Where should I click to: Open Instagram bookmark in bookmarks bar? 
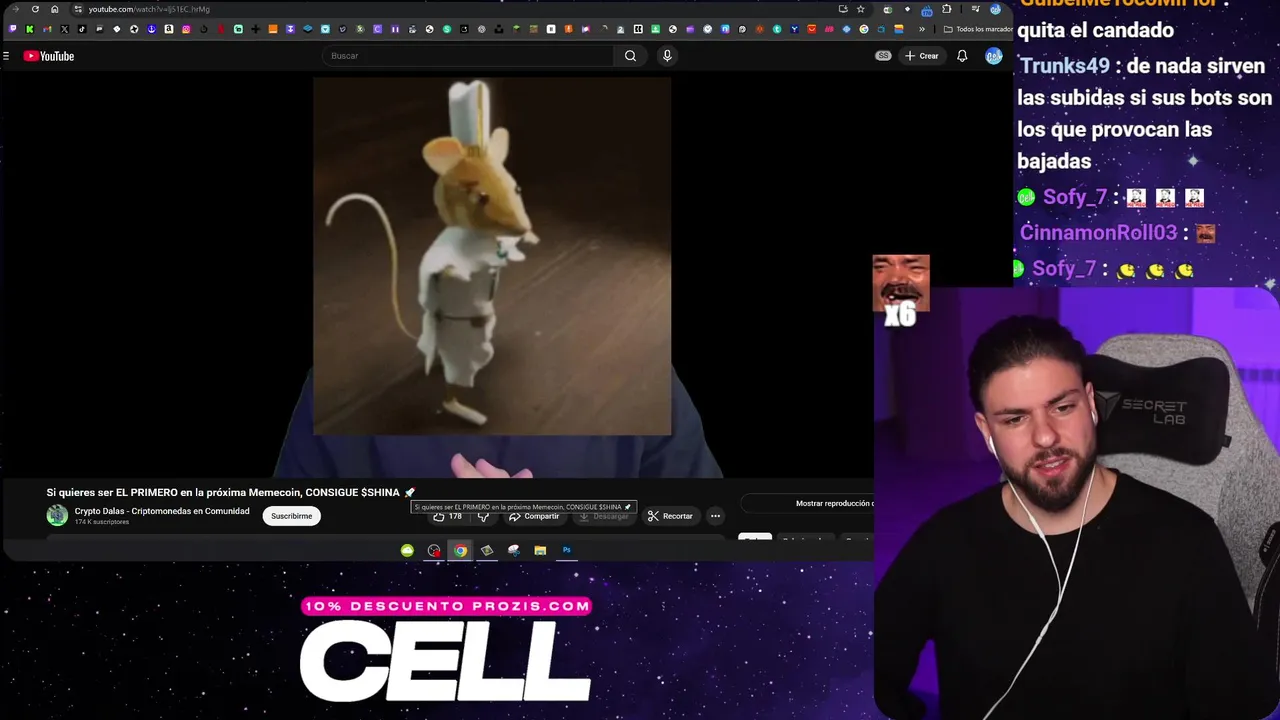[186, 29]
